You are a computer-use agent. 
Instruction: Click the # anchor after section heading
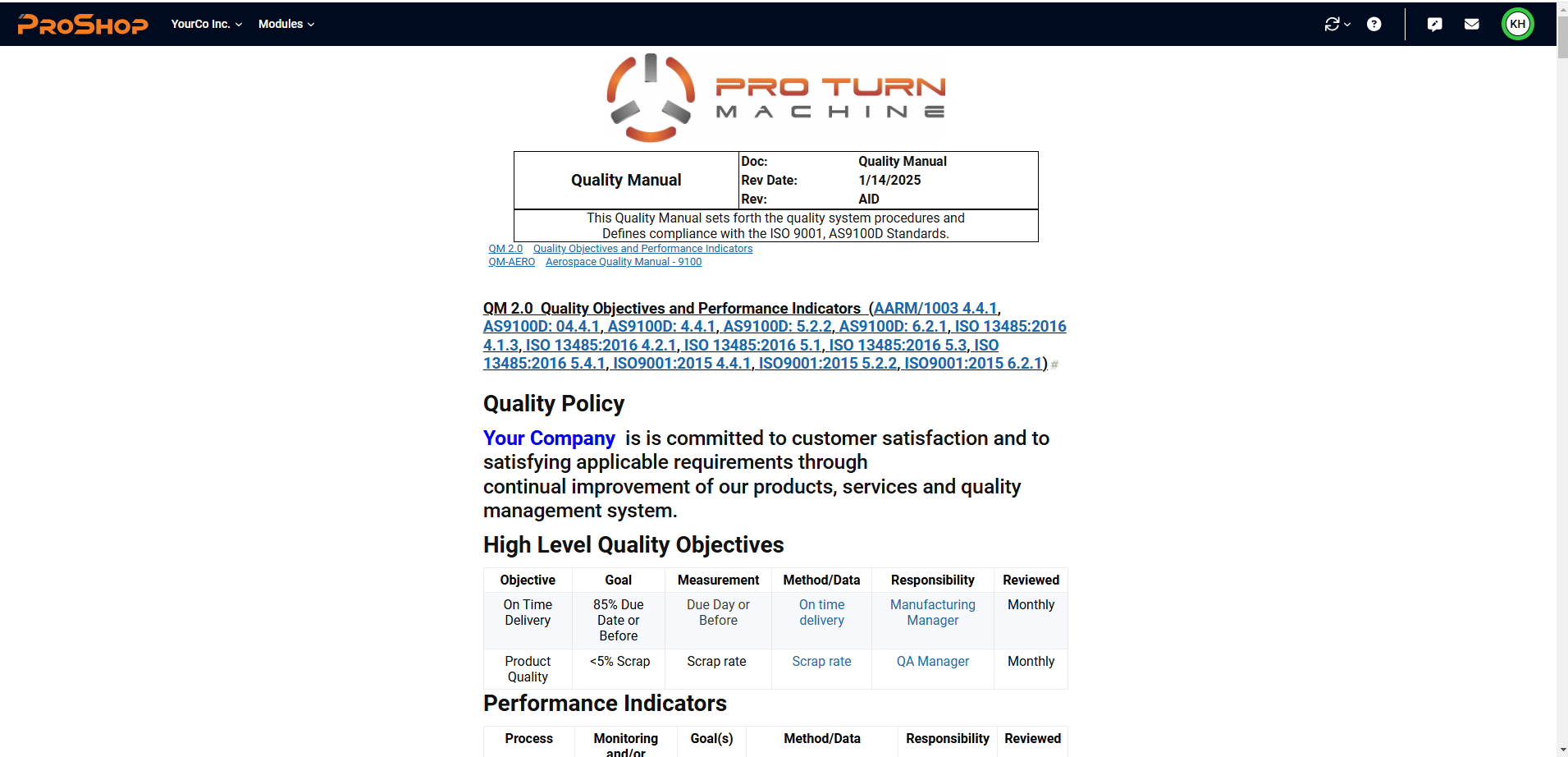(1054, 365)
